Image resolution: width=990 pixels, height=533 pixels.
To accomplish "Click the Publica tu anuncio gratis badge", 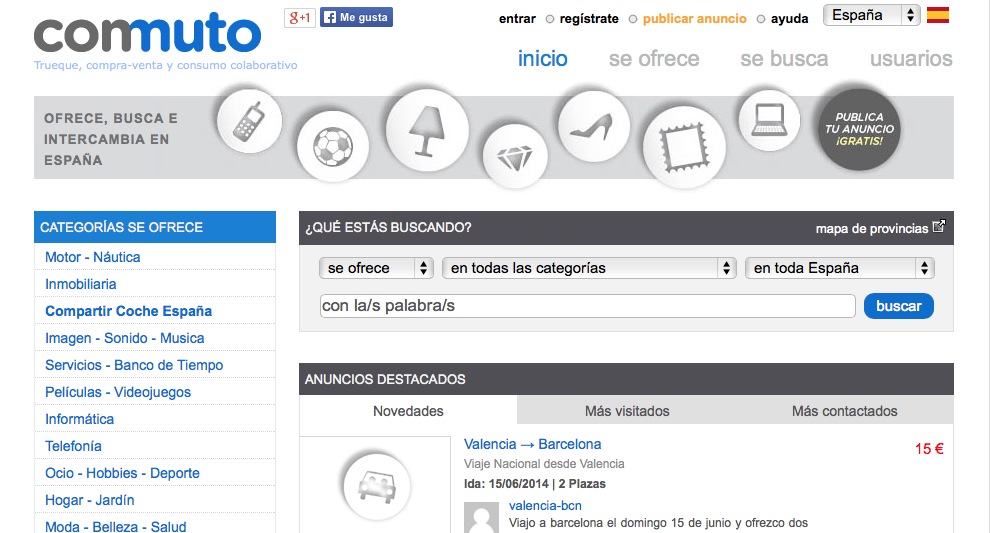I will pyautogui.click(x=864, y=129).
